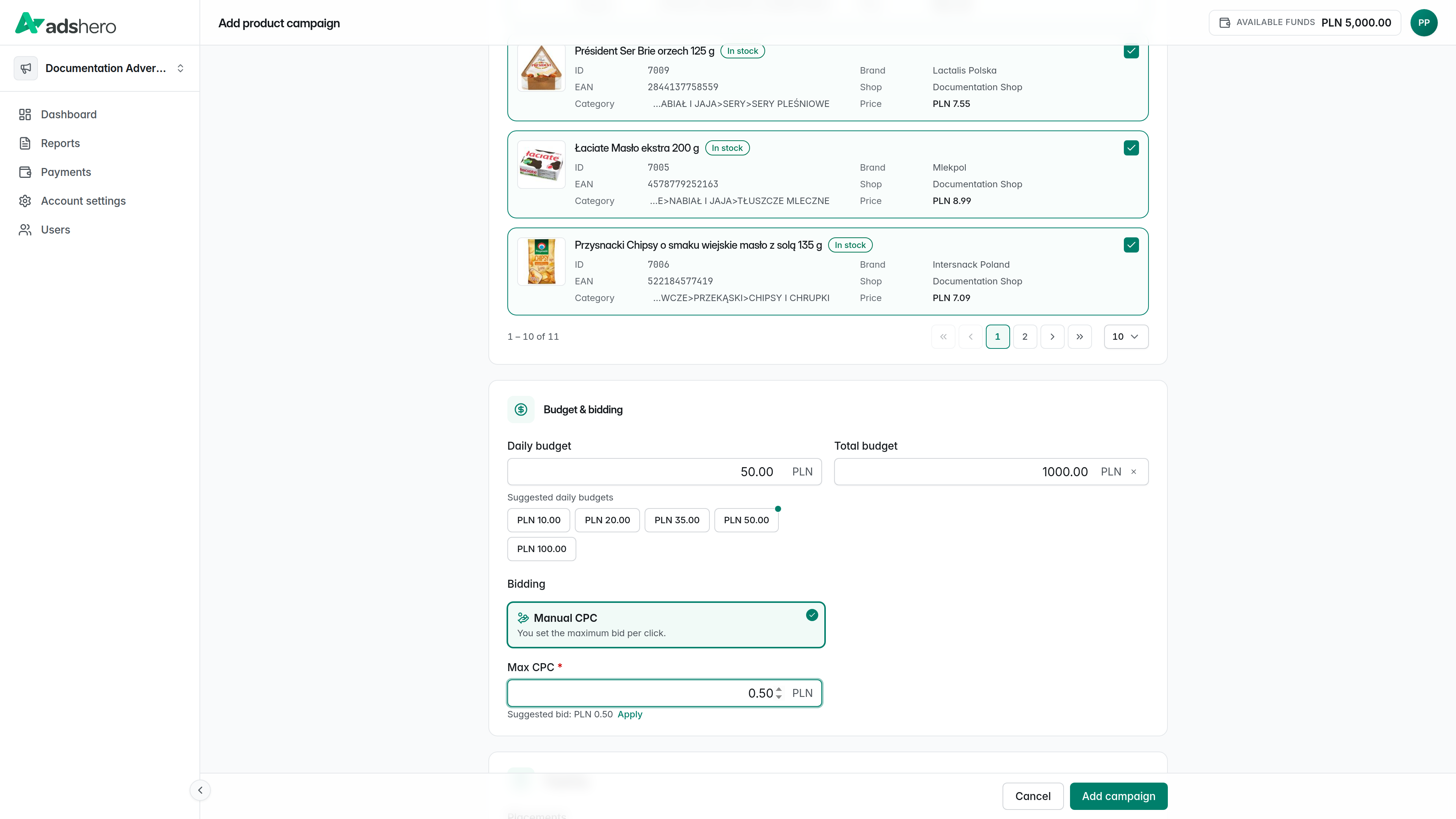Apply the suggested bid link

click(630, 714)
